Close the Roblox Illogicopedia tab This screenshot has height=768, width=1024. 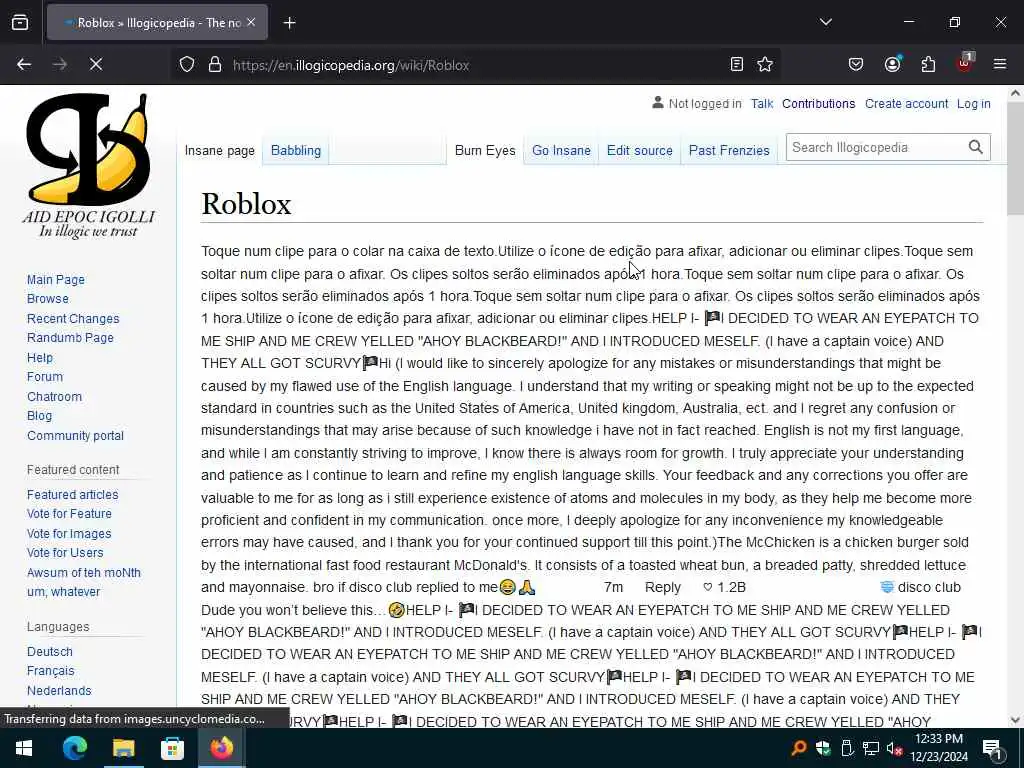[x=251, y=23]
